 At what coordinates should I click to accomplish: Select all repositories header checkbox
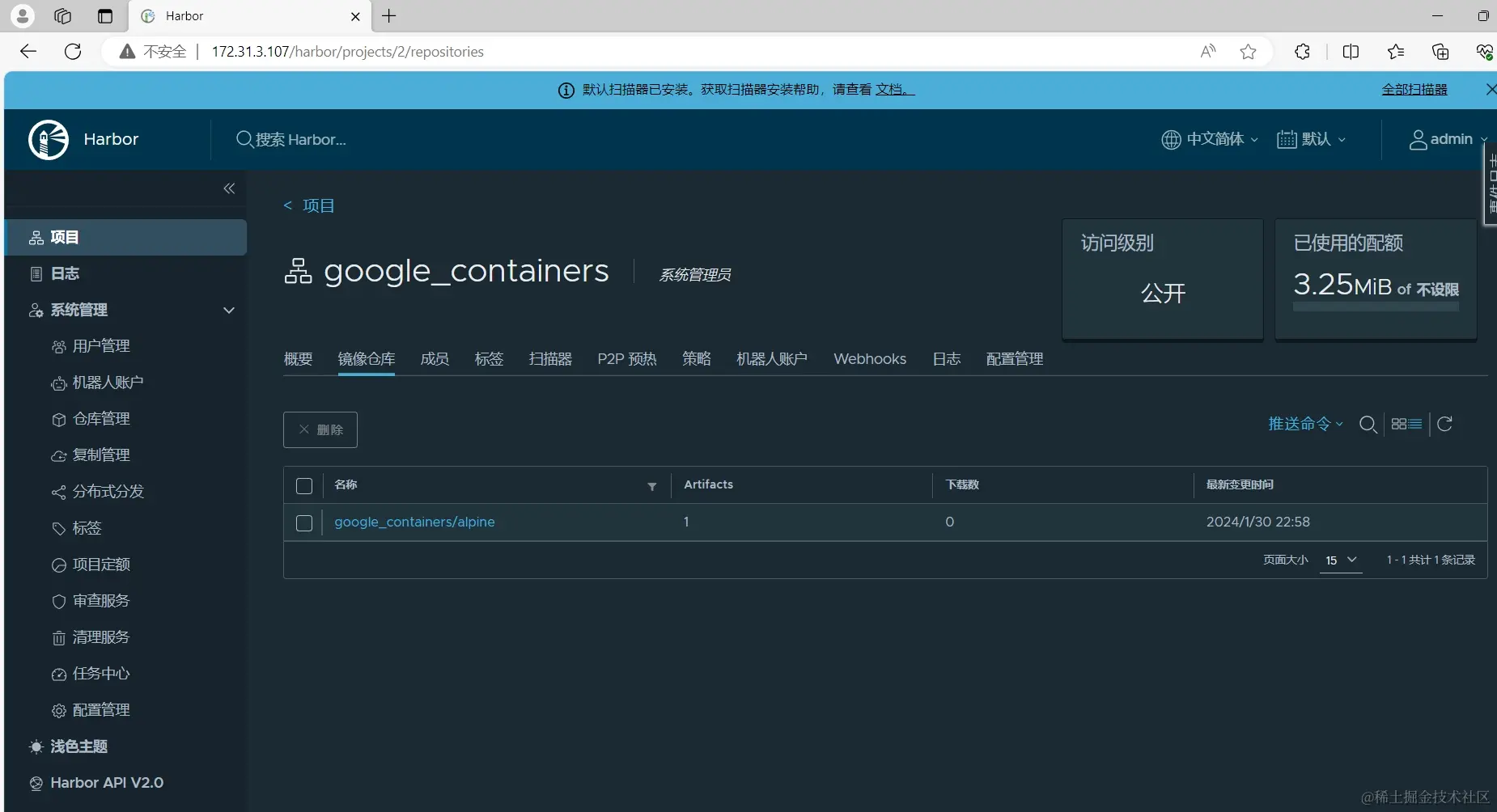(304, 486)
